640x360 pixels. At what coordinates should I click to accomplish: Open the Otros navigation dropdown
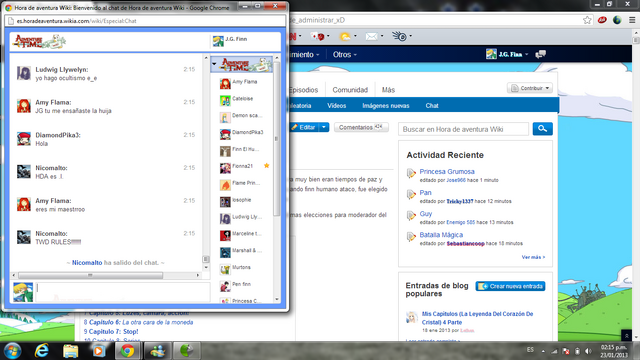pos(344,55)
